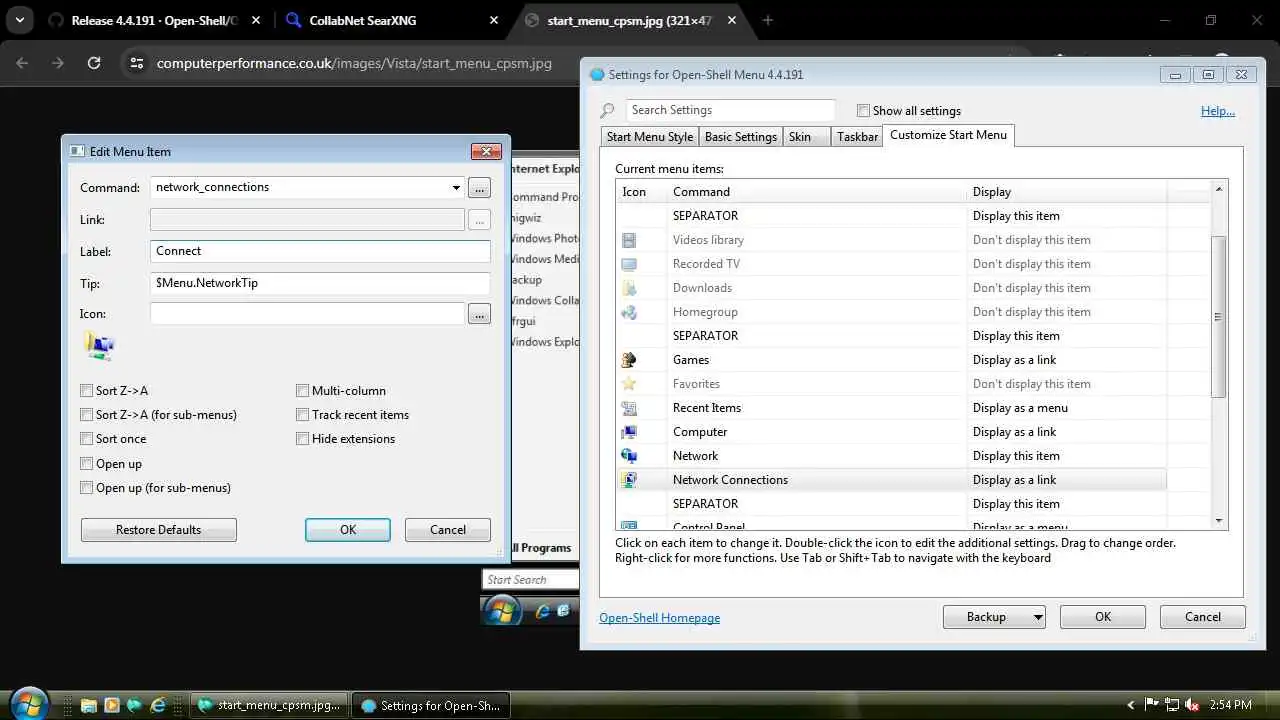
Task: Switch to Release 4.4.191 Open-Shell browser tab
Action: (155, 20)
